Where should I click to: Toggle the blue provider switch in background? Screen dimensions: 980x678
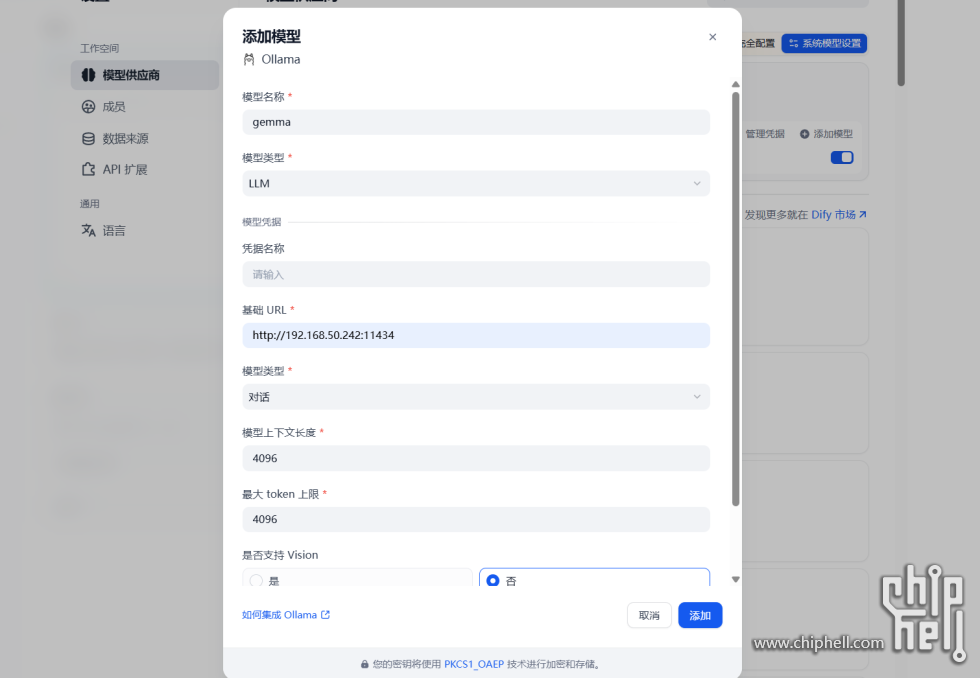coord(842,157)
